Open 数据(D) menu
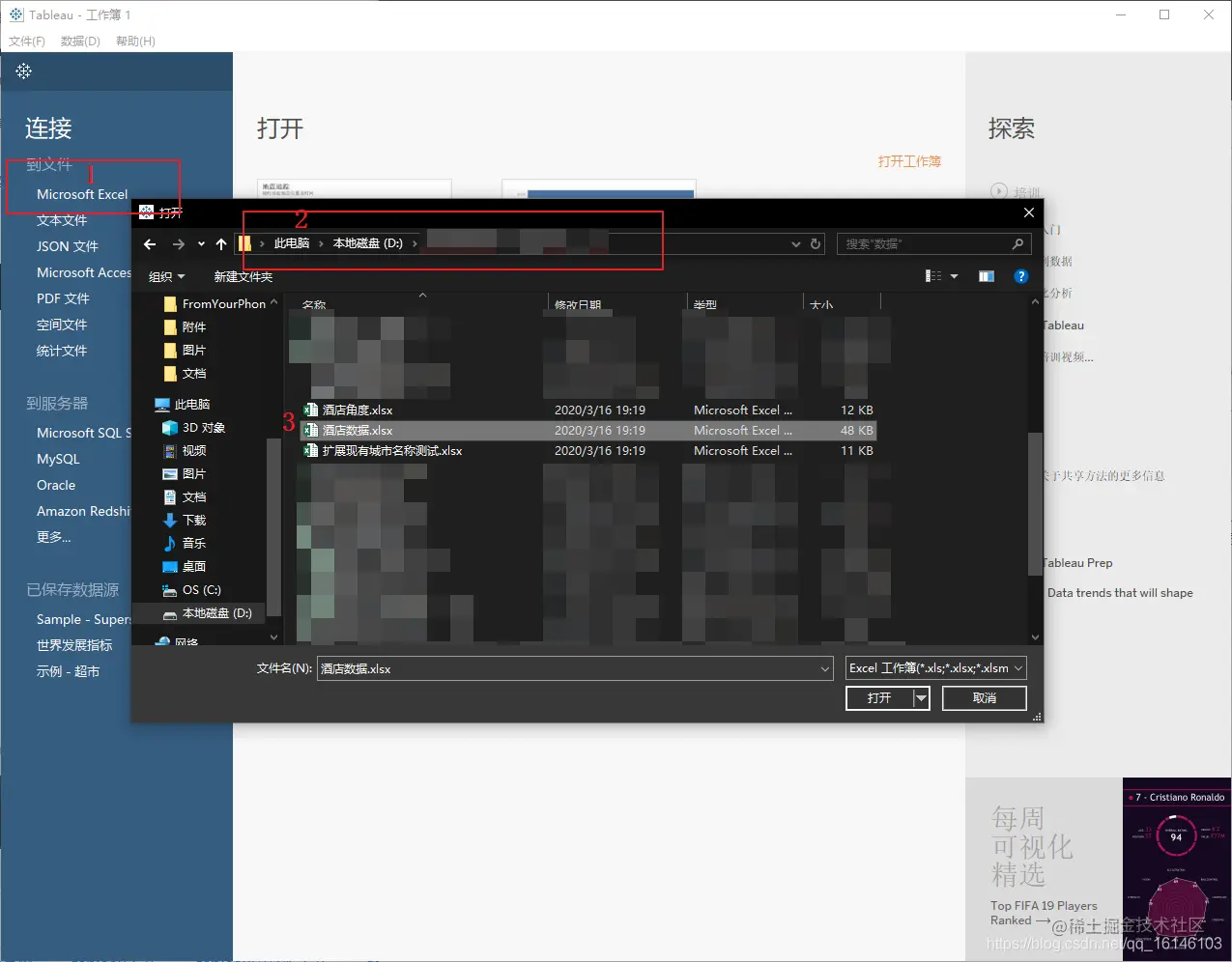Image resolution: width=1232 pixels, height=962 pixels. tap(80, 42)
